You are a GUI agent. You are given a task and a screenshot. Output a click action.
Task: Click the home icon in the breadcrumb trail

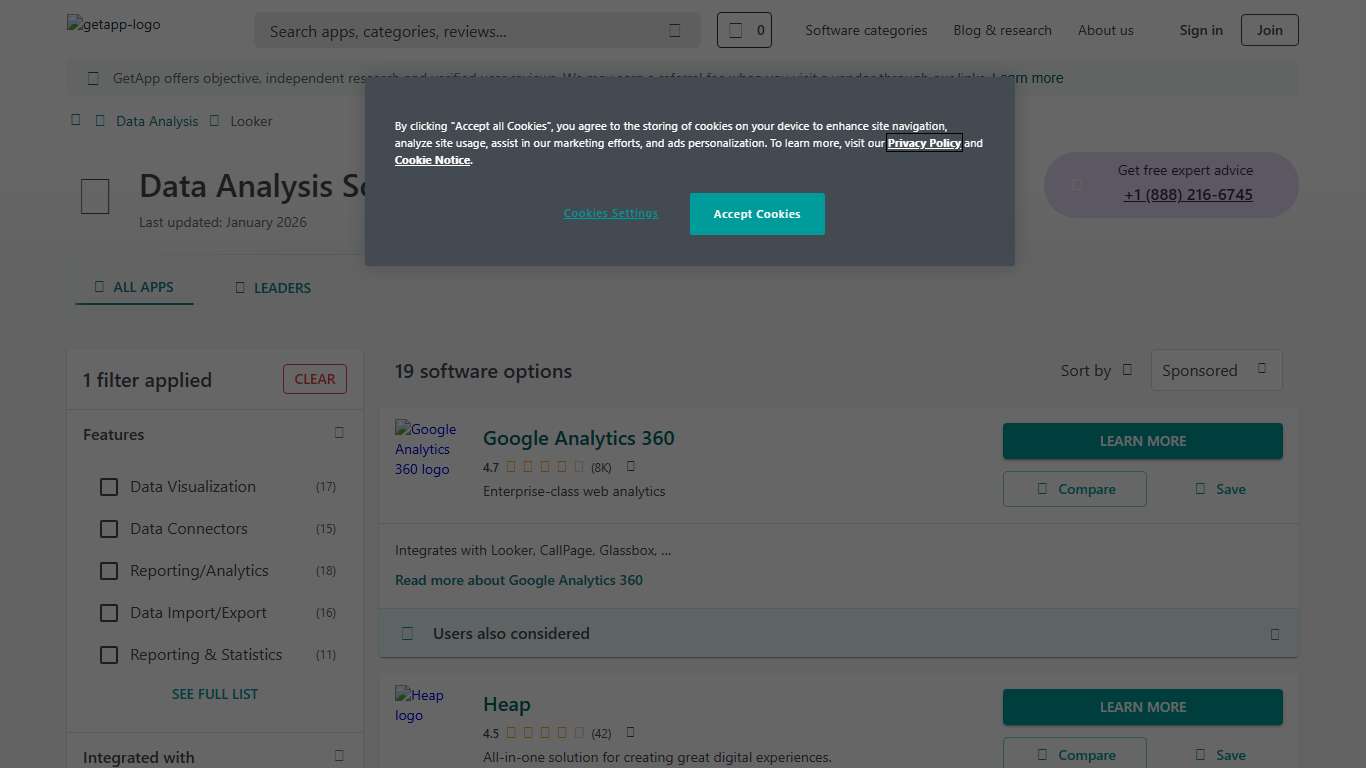point(76,120)
